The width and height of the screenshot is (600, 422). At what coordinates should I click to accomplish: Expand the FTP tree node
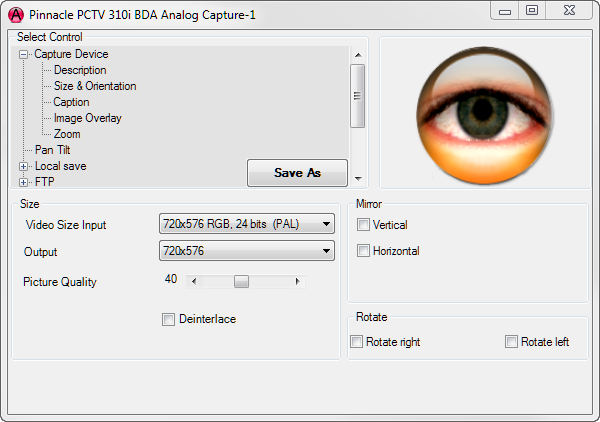tap(24, 182)
